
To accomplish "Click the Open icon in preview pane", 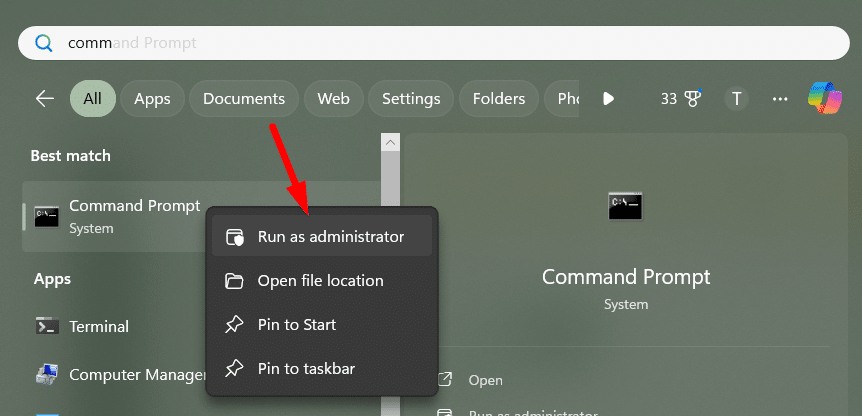I will [444, 380].
